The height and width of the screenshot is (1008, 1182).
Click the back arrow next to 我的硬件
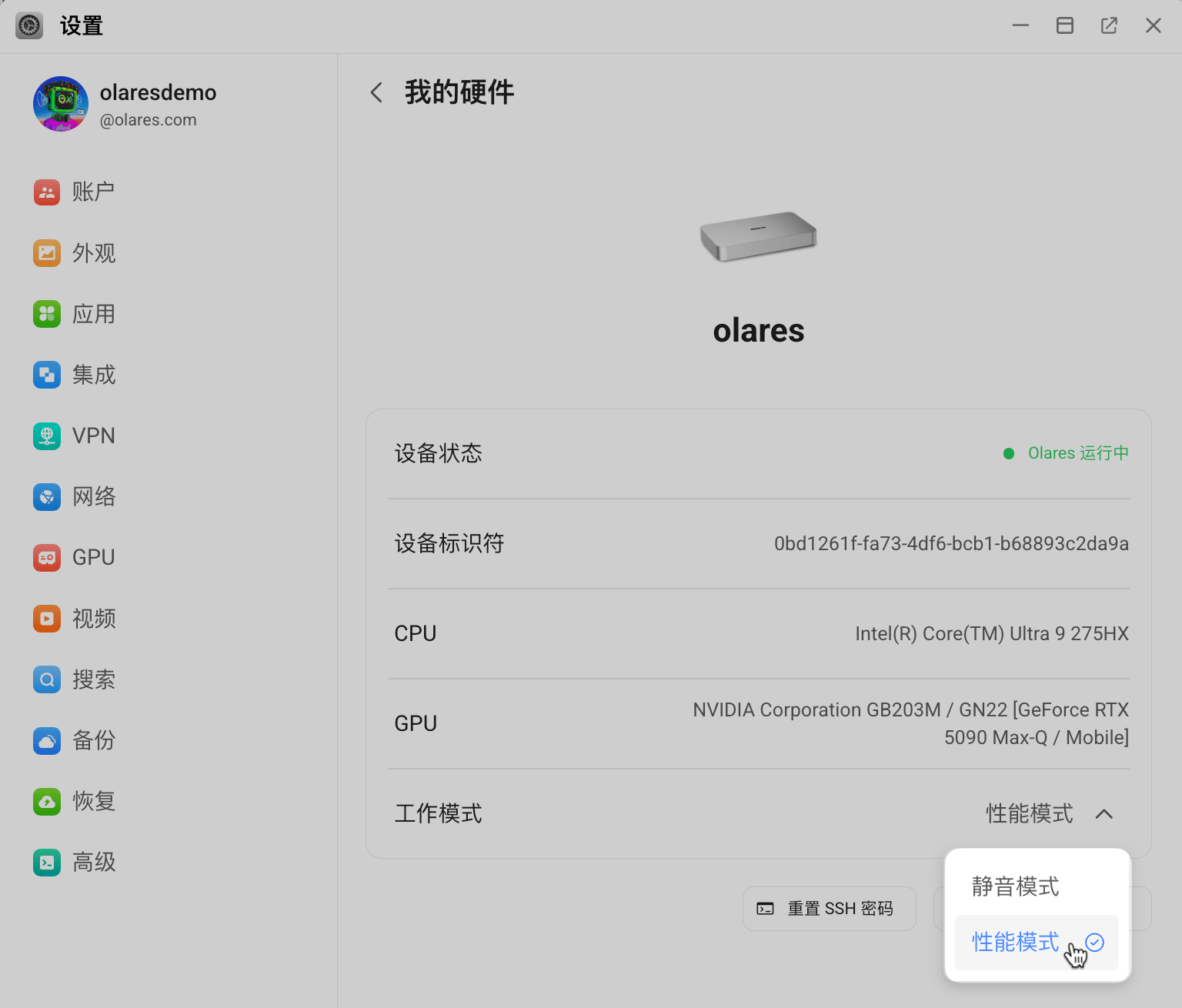(376, 92)
